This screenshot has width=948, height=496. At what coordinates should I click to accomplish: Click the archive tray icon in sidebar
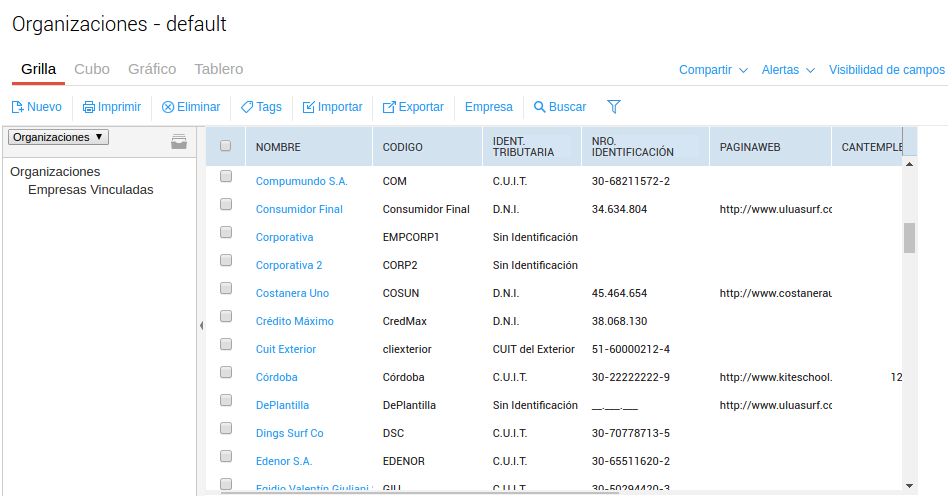[179, 141]
